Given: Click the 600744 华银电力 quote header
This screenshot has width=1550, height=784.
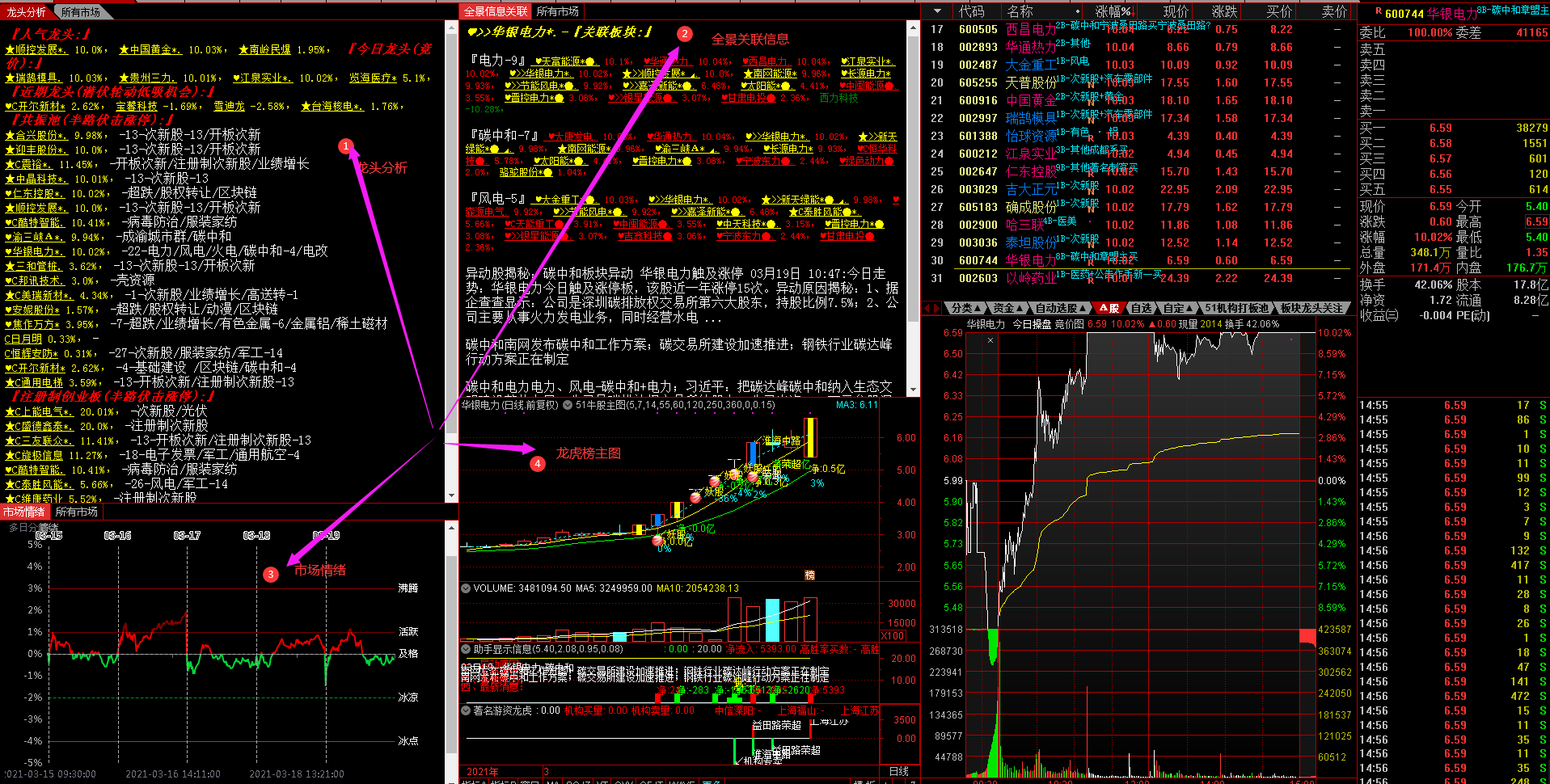Looking at the screenshot, I should (1430, 14).
